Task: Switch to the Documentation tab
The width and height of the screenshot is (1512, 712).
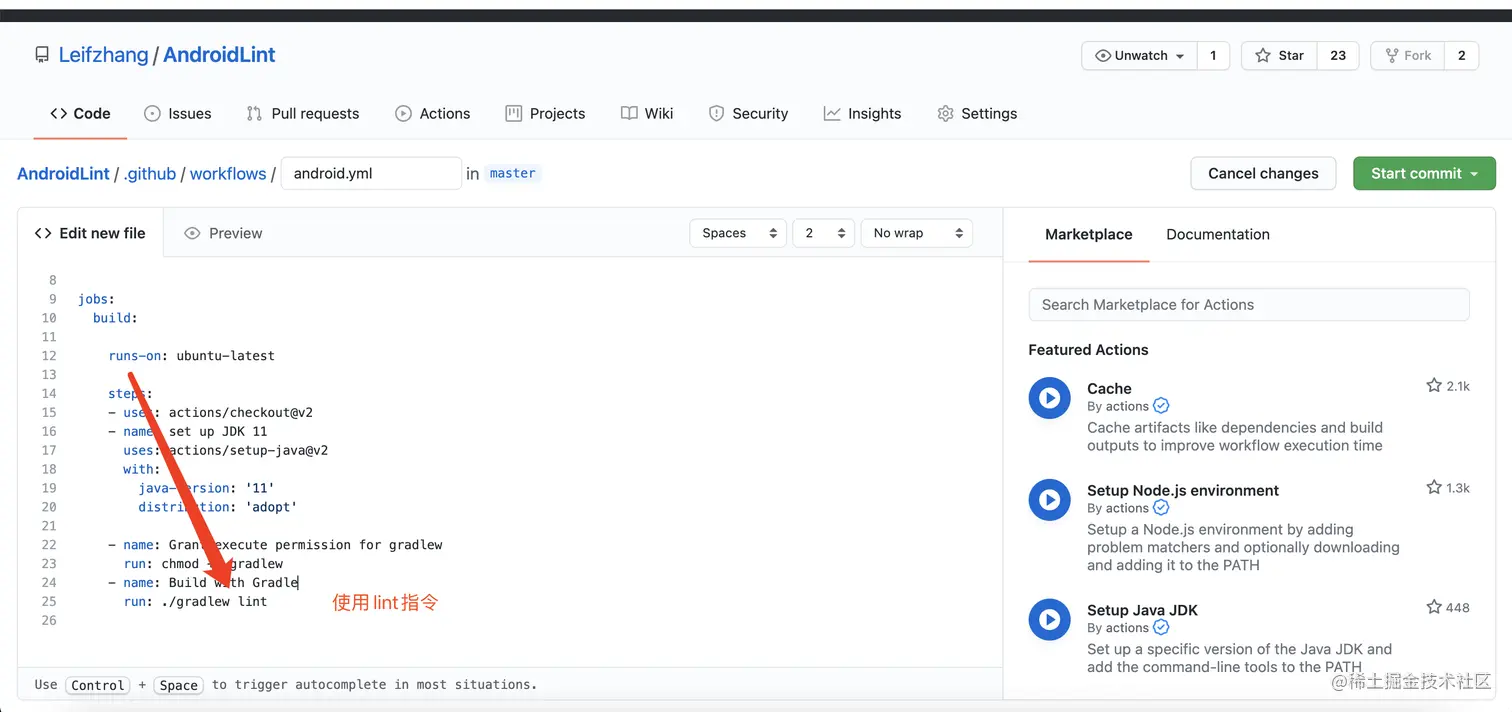Action: 1217,234
